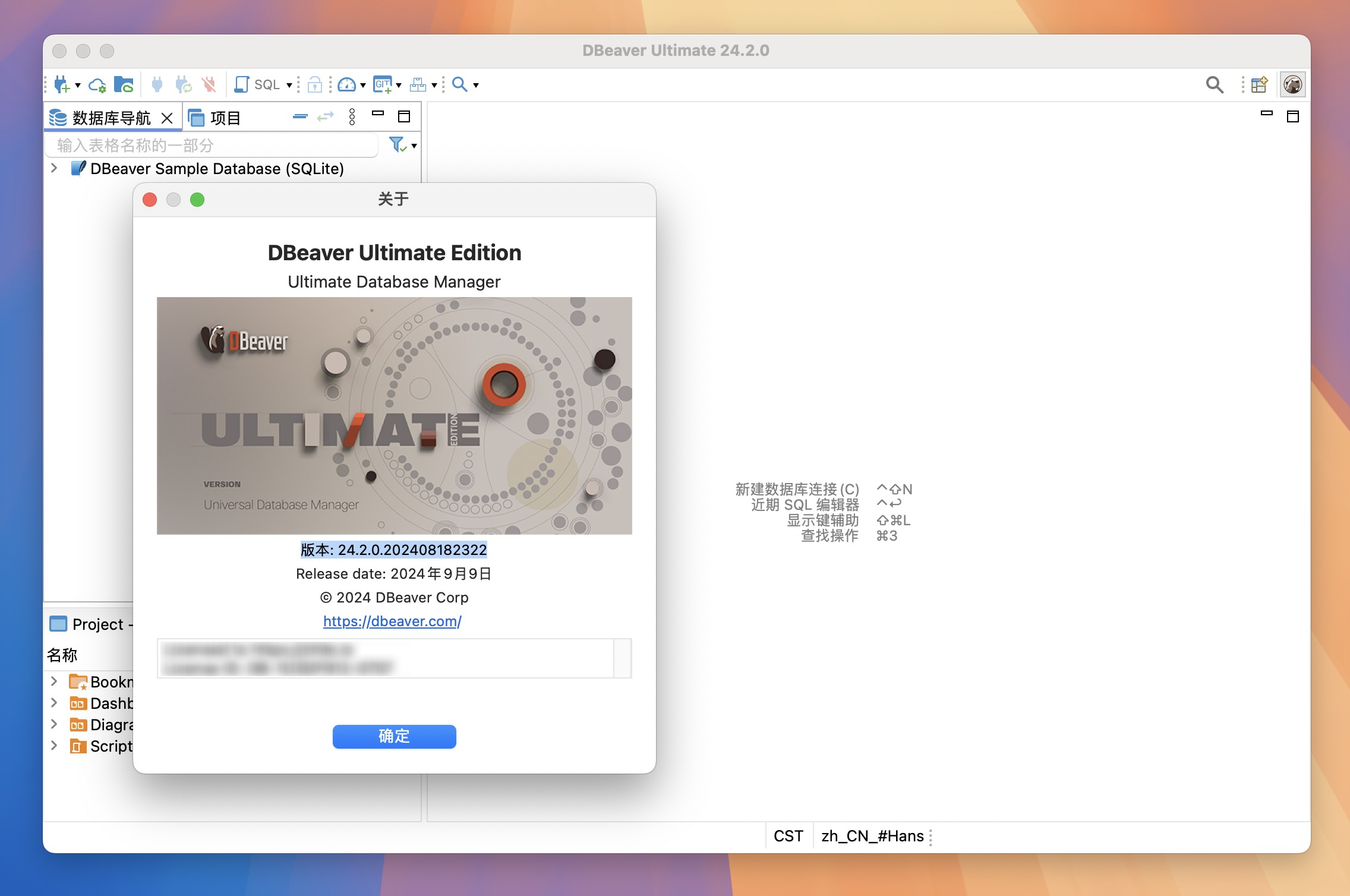Click the navigator filter funnel icon
The height and width of the screenshot is (896, 1350).
pyautogui.click(x=398, y=144)
